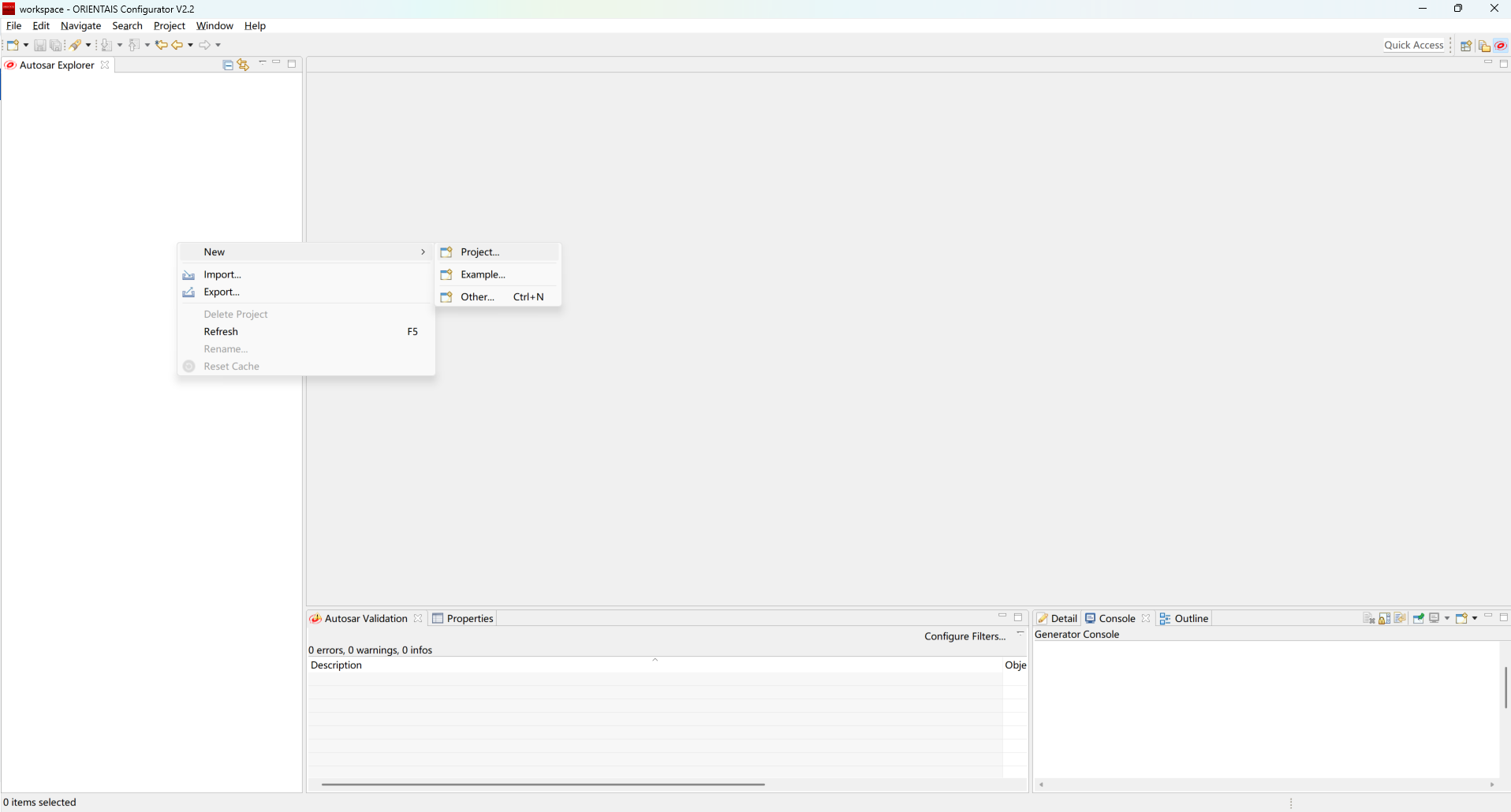
Task: Open the Back history dropdown arrow
Action: (x=190, y=45)
